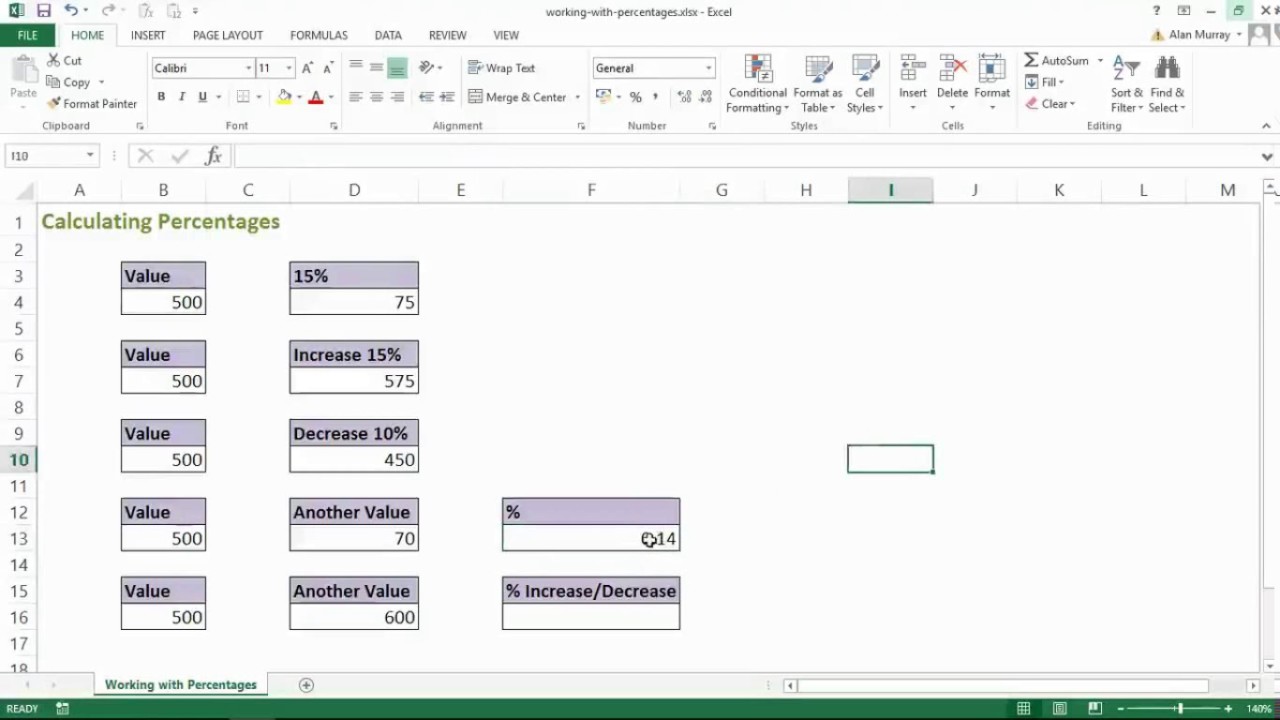This screenshot has width=1280, height=720.
Task: Click the zoom out minus button
Action: point(1121,709)
